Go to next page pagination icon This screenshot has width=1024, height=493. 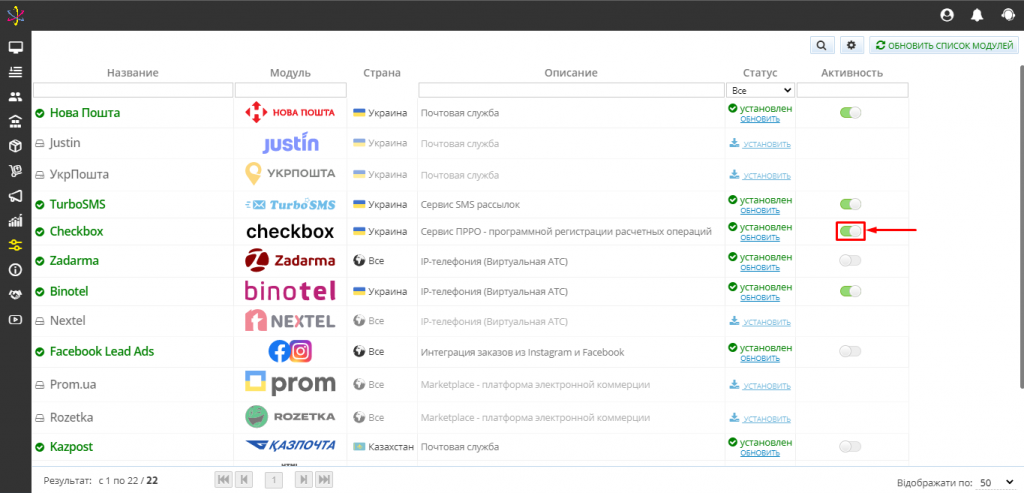click(x=304, y=480)
